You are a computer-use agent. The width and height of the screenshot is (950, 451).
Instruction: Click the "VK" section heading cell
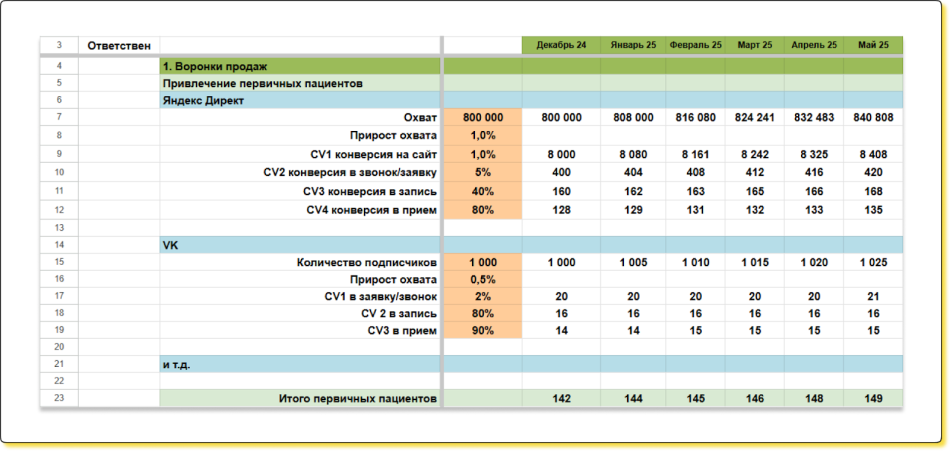pos(299,245)
